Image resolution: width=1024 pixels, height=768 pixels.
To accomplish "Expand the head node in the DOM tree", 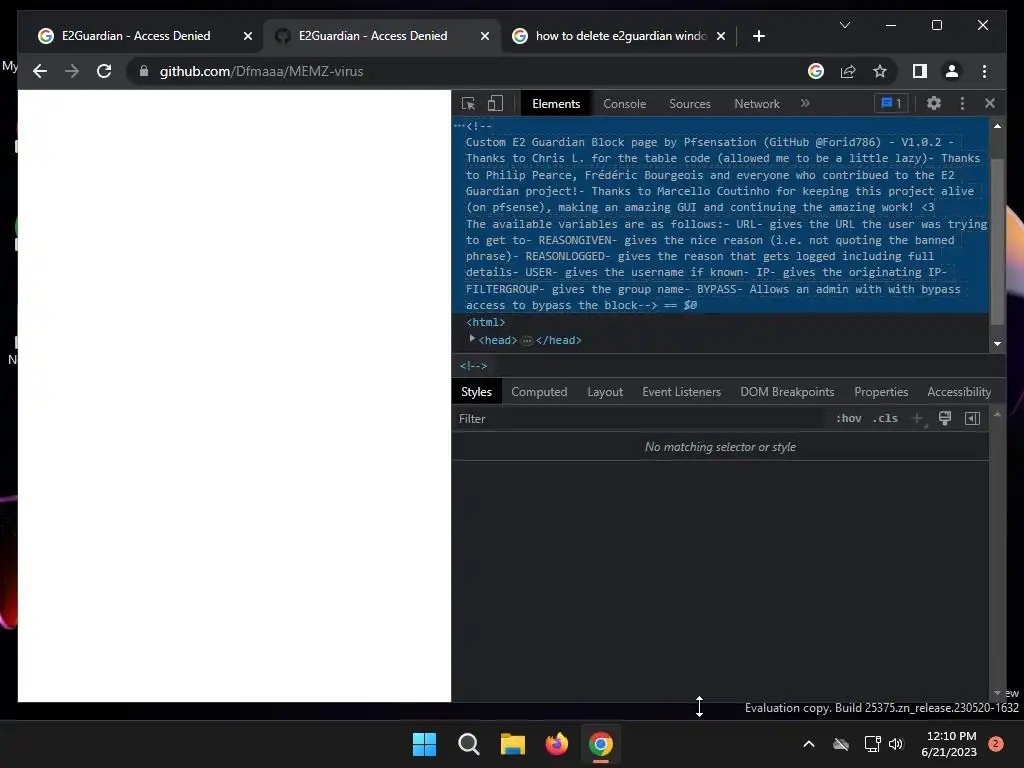I will point(472,339).
